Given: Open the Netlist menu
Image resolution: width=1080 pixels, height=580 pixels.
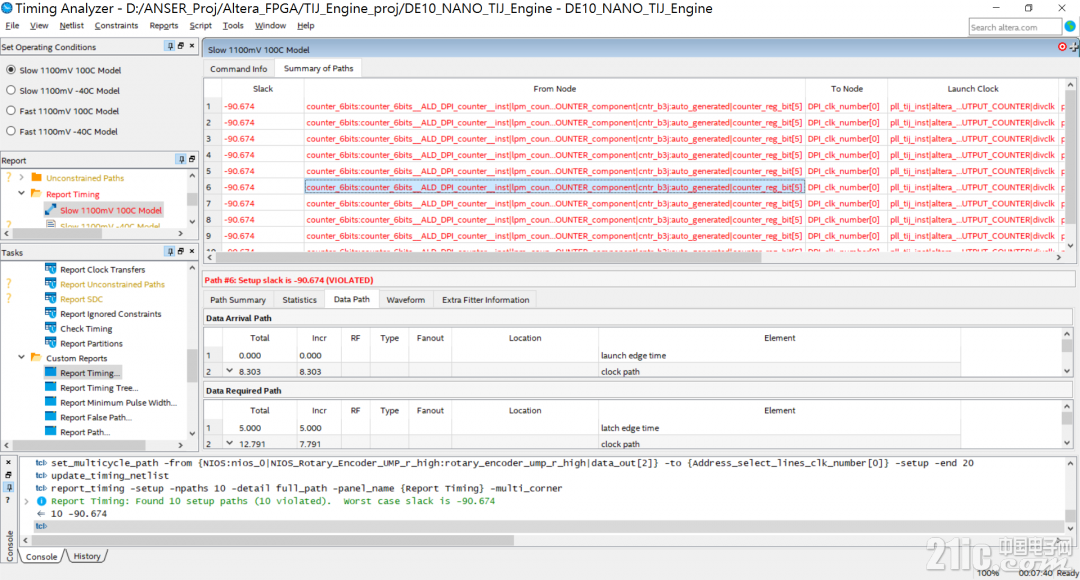Looking at the screenshot, I should pos(72,25).
